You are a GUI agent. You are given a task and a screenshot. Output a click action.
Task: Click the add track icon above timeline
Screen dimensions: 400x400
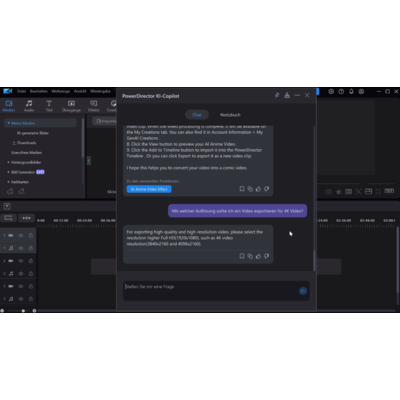coord(7,206)
